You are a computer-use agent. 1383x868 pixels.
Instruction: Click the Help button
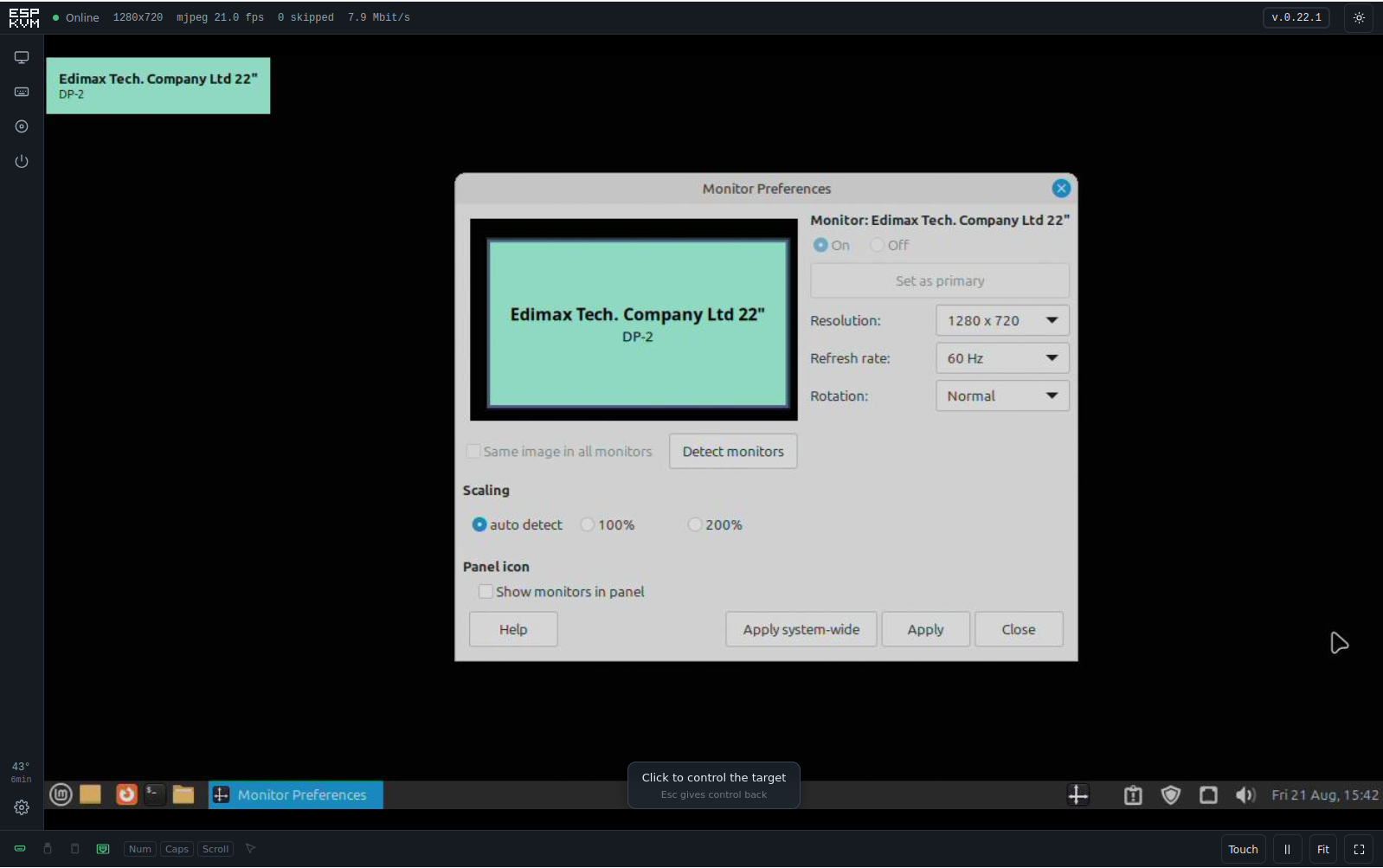(x=513, y=629)
